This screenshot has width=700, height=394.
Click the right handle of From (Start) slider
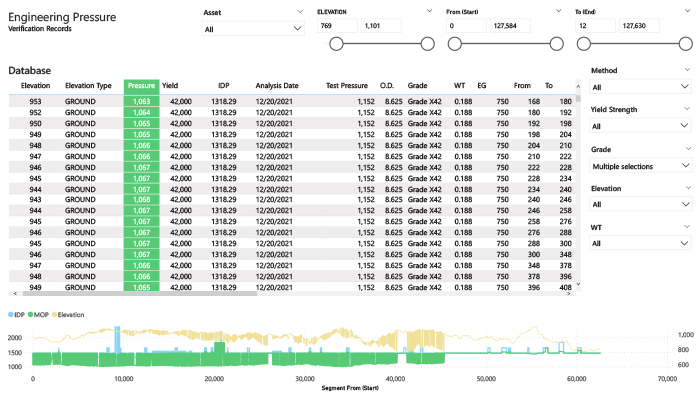click(x=556, y=44)
